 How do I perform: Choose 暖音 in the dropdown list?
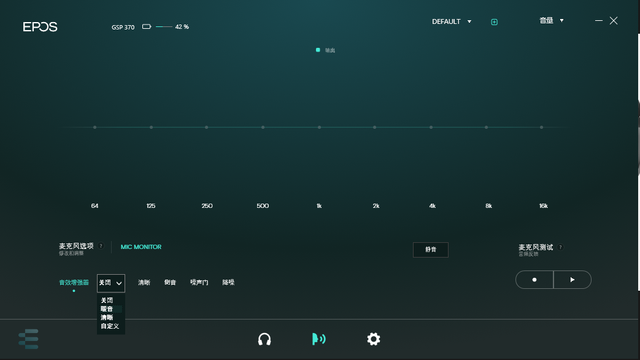click(107, 309)
